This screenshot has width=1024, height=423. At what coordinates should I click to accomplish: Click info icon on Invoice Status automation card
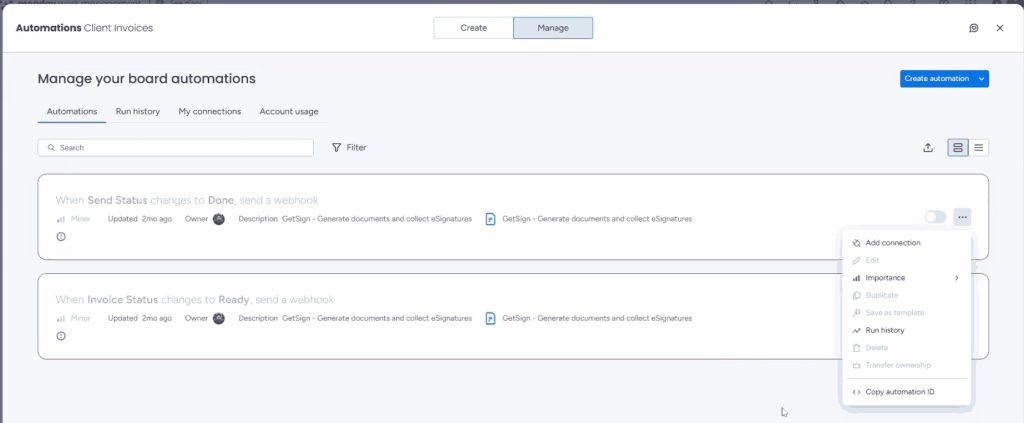click(61, 336)
